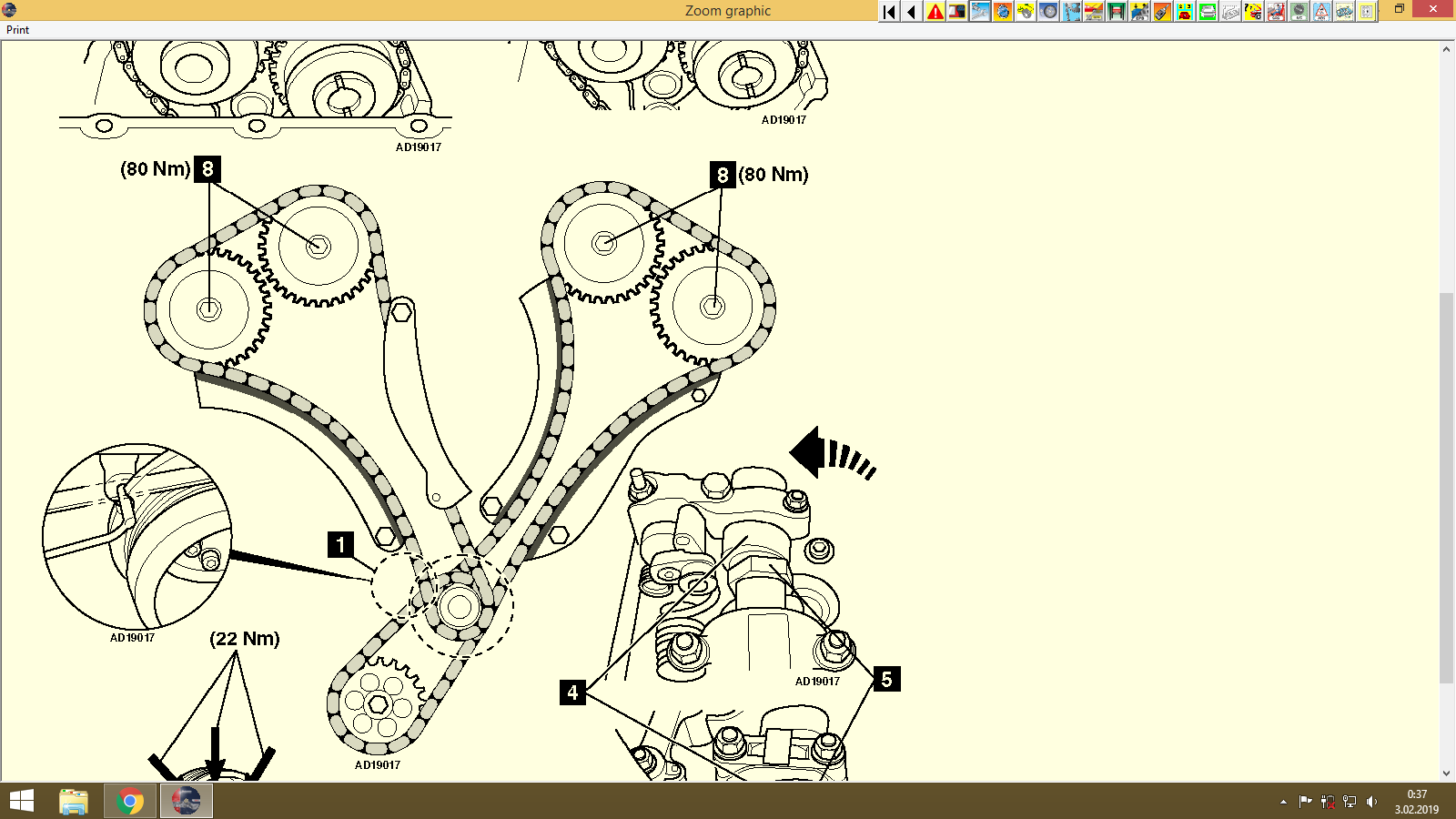Viewport: 1456px width, 819px height.
Task: Click the yellow fuse box icon
Action: point(1185,12)
